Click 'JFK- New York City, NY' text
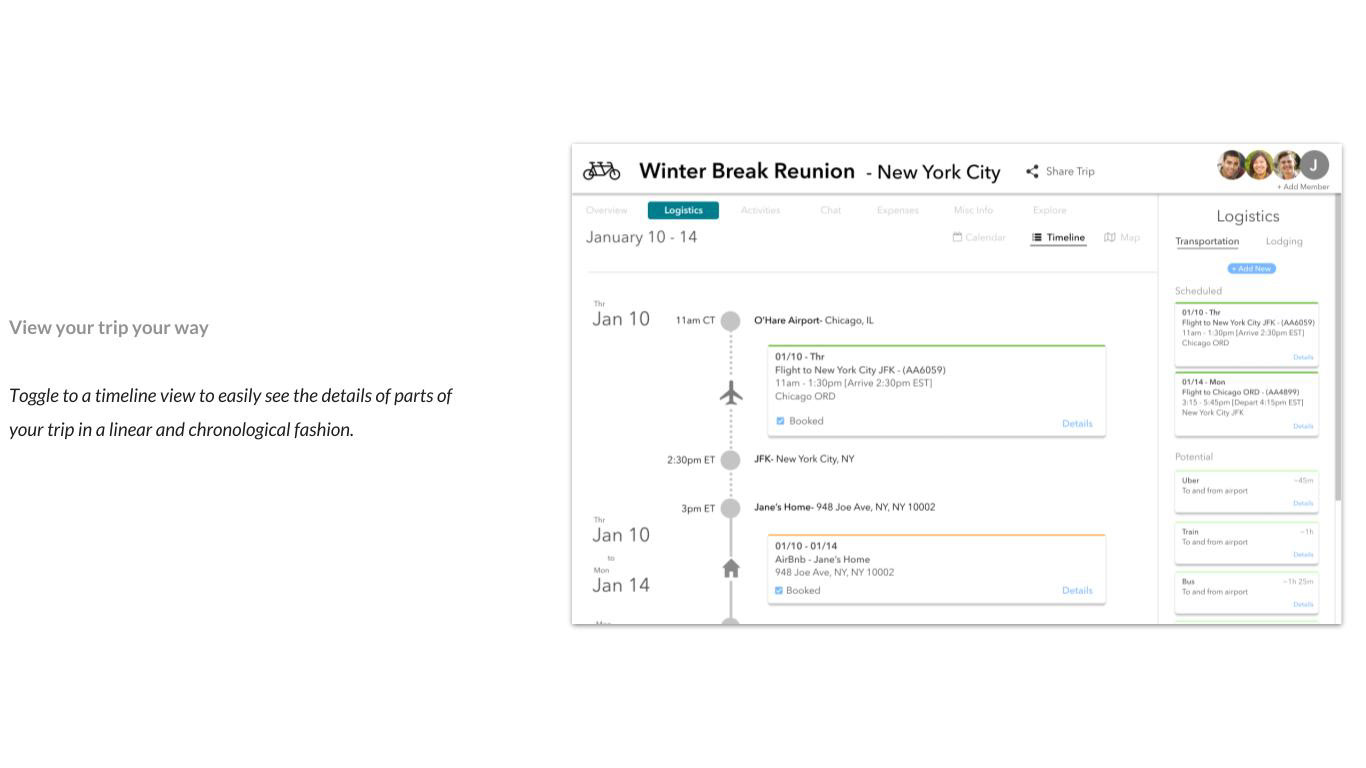Viewport: 1366px width, 768px height. tap(804, 460)
